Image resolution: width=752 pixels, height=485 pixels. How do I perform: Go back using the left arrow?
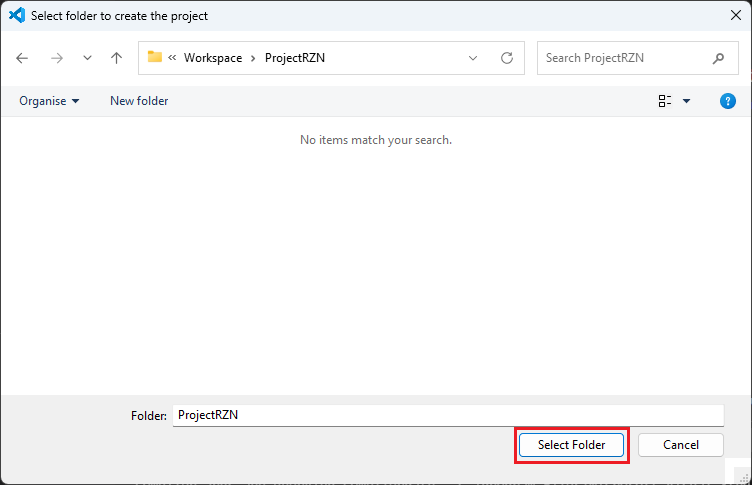(x=22, y=58)
